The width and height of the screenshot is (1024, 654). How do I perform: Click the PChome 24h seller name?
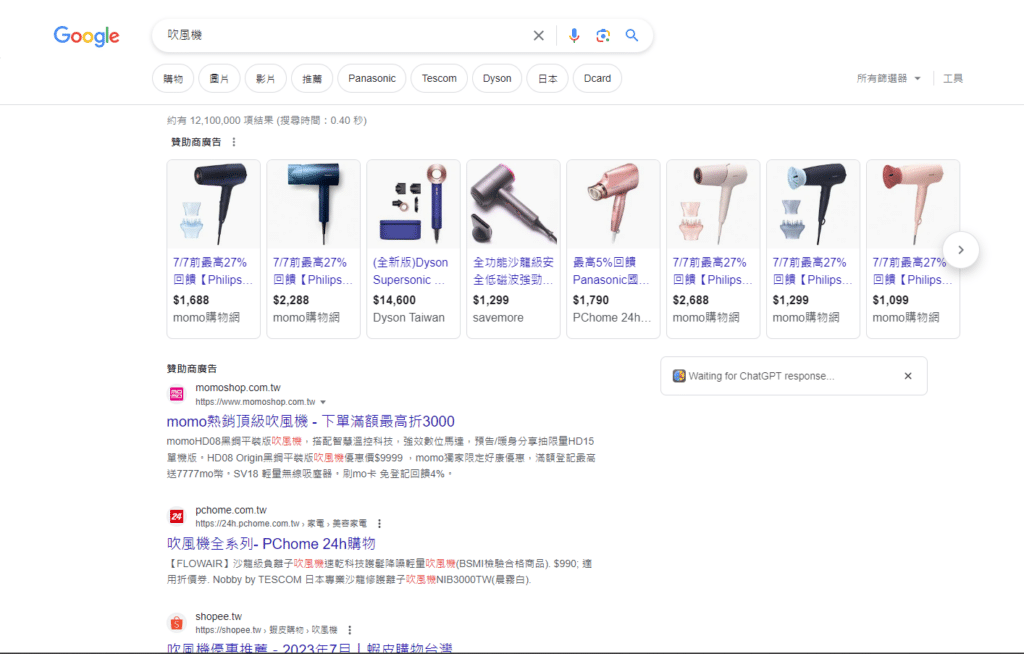[x=612, y=318]
